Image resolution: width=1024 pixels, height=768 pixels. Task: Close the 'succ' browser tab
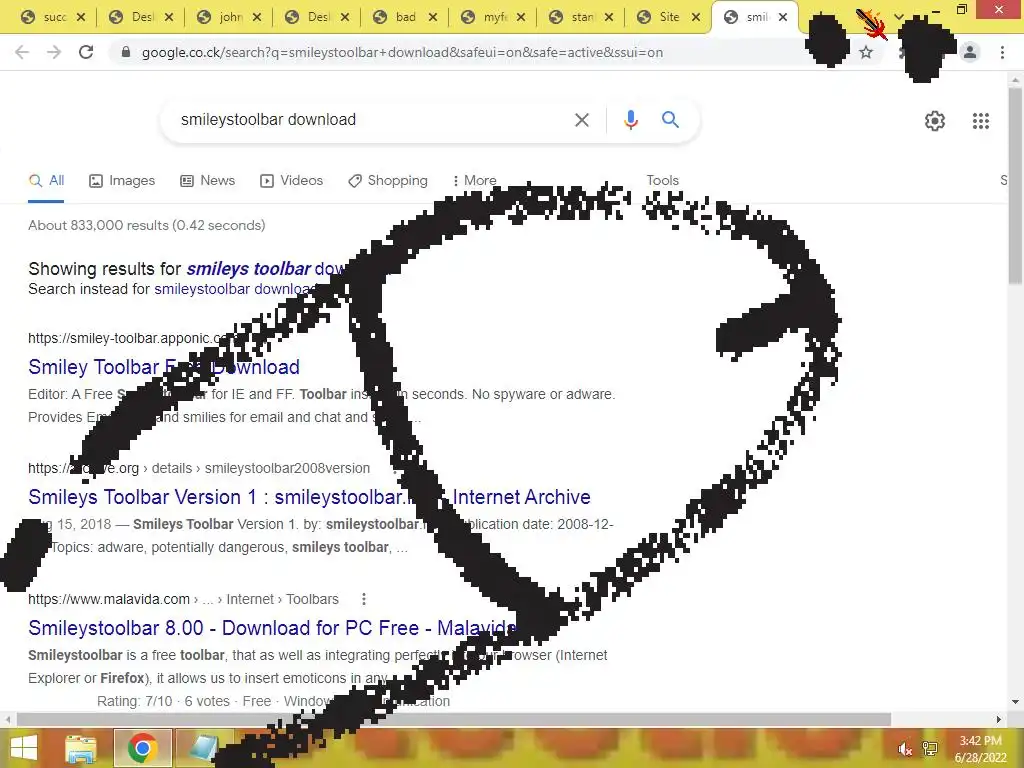tap(81, 17)
